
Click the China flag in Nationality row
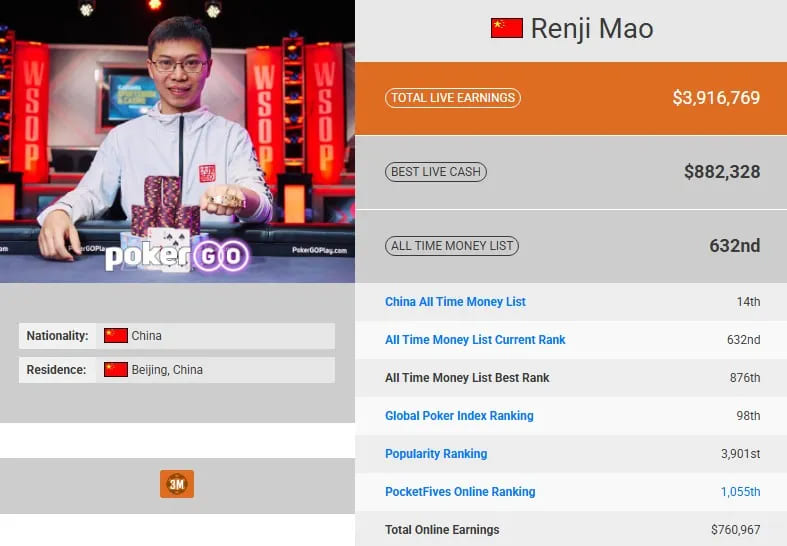pos(116,336)
